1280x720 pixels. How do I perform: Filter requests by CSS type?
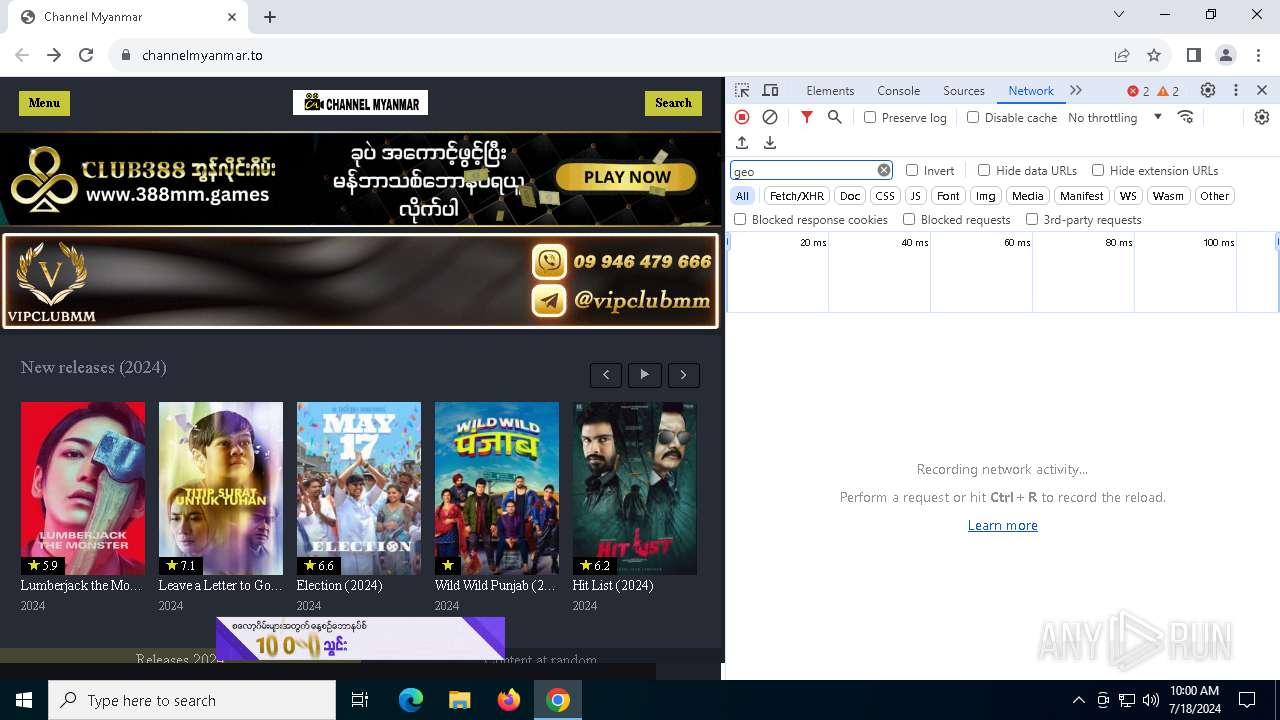(885, 196)
